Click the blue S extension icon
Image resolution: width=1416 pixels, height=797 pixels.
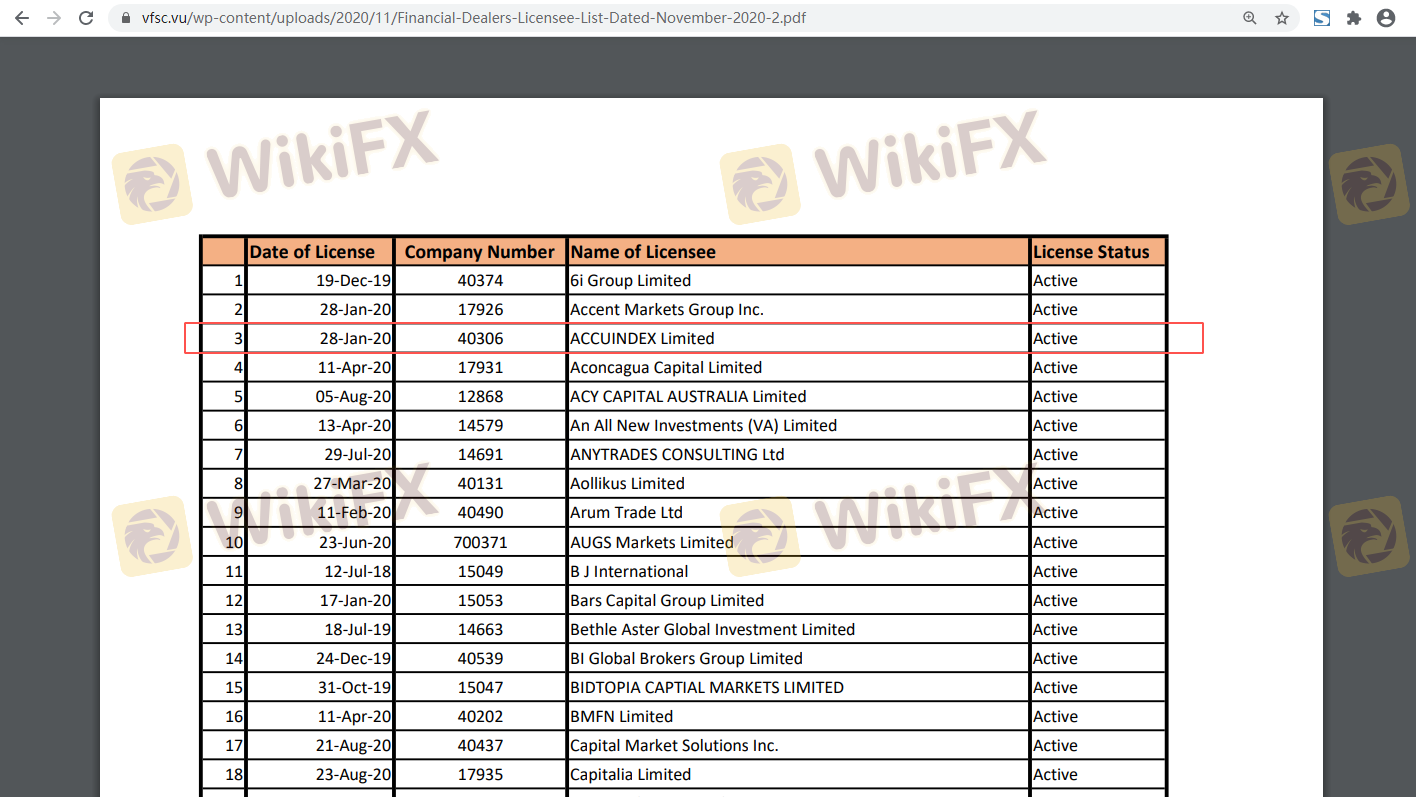tap(1322, 18)
